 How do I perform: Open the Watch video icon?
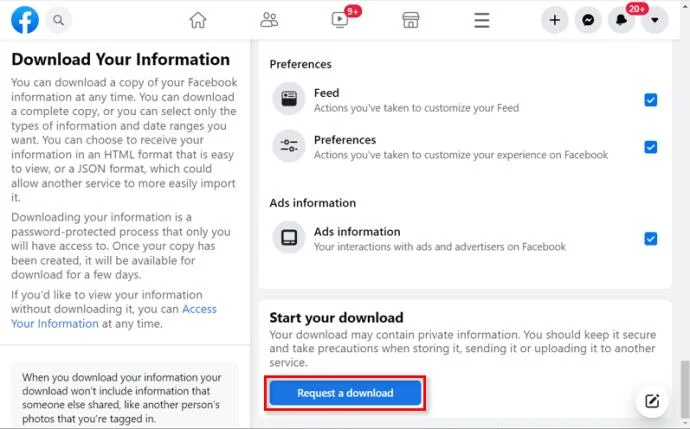pos(340,20)
